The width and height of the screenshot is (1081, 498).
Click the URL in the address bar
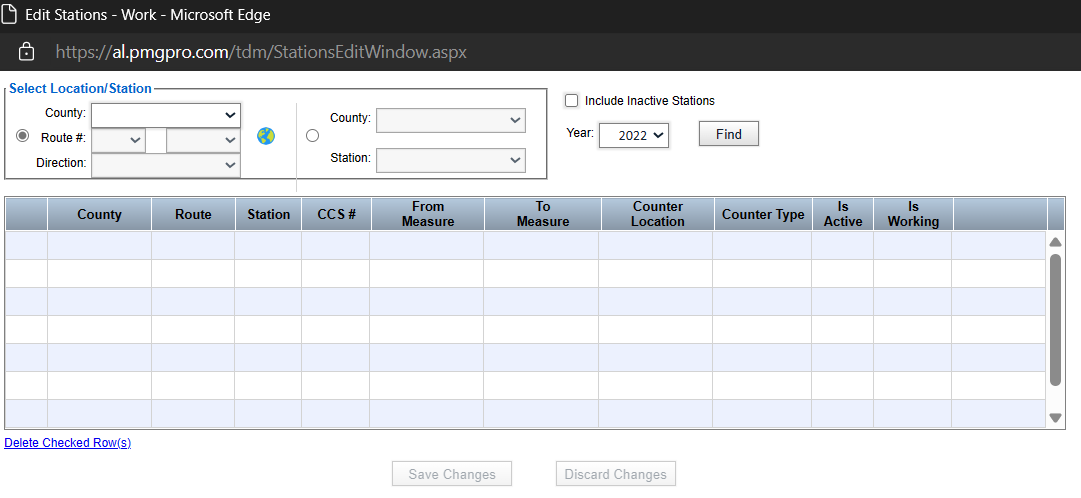[x=261, y=52]
